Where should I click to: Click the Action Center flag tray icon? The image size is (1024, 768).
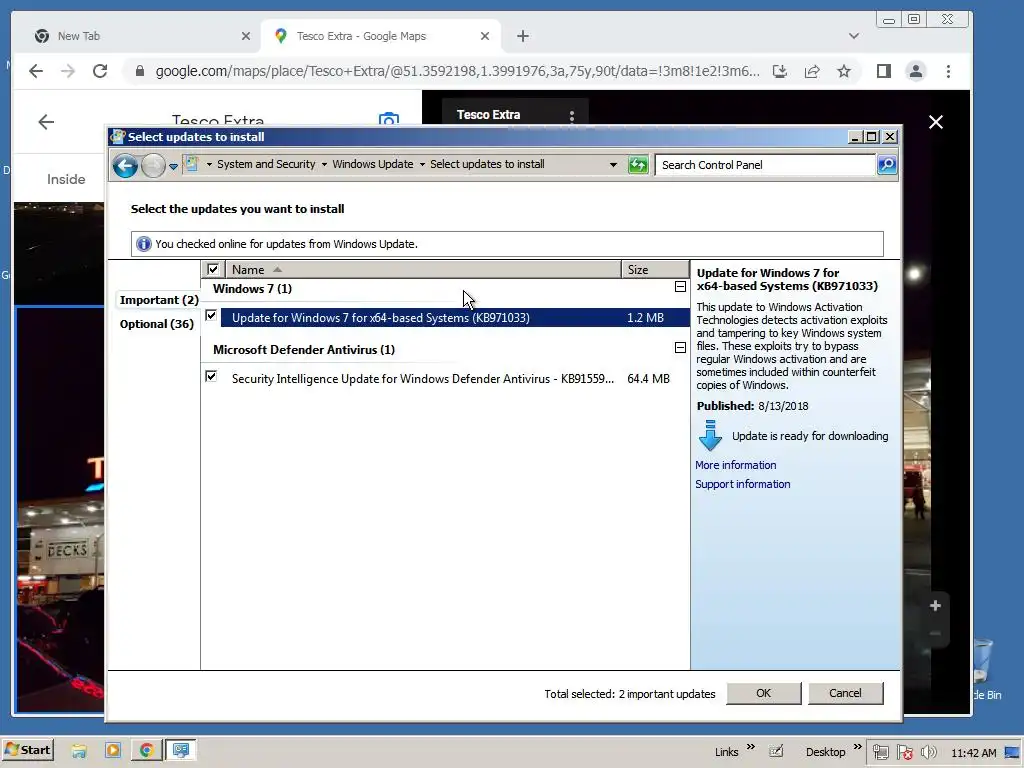tap(904, 752)
